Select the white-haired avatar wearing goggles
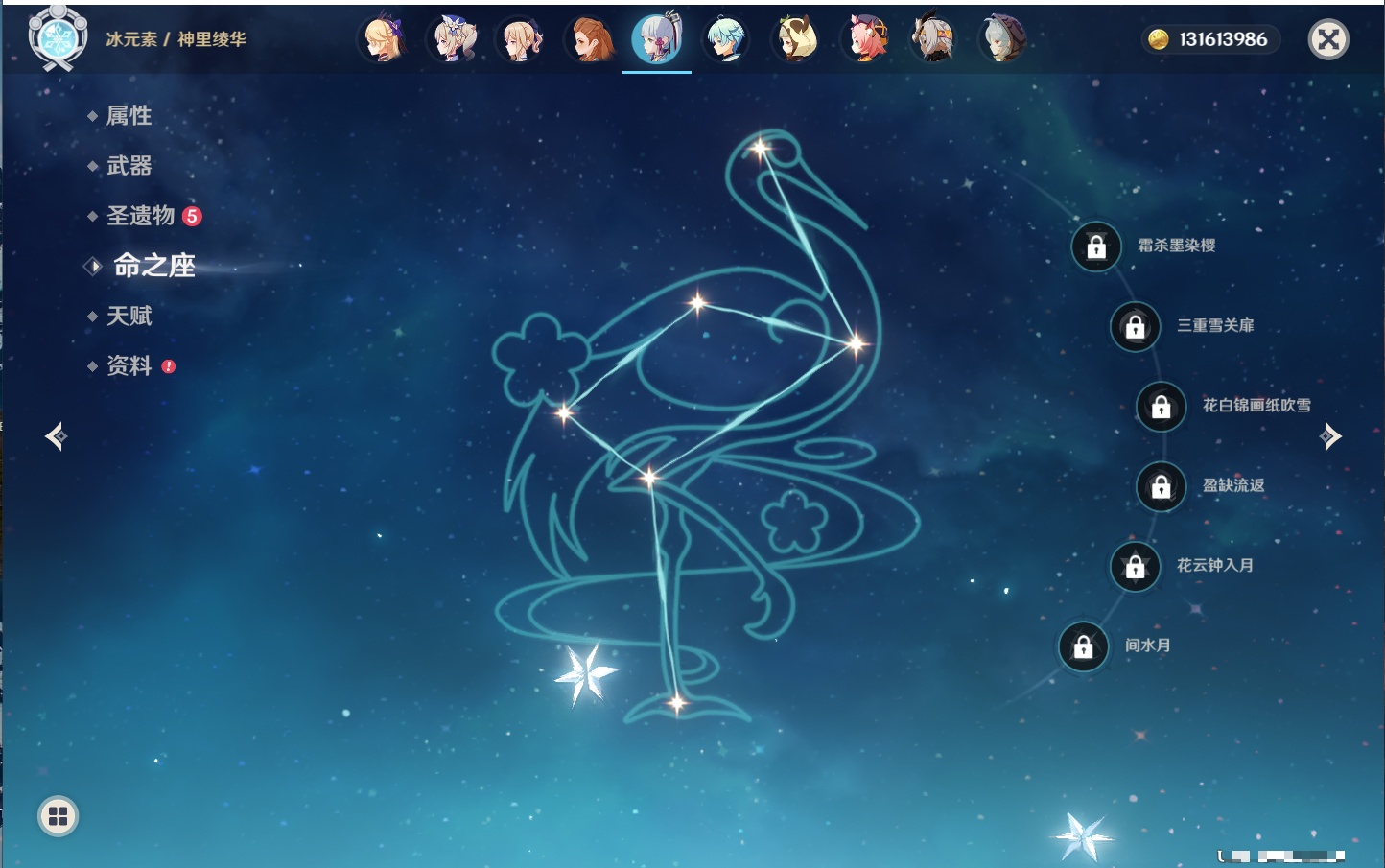1385x868 pixels. coord(933,39)
